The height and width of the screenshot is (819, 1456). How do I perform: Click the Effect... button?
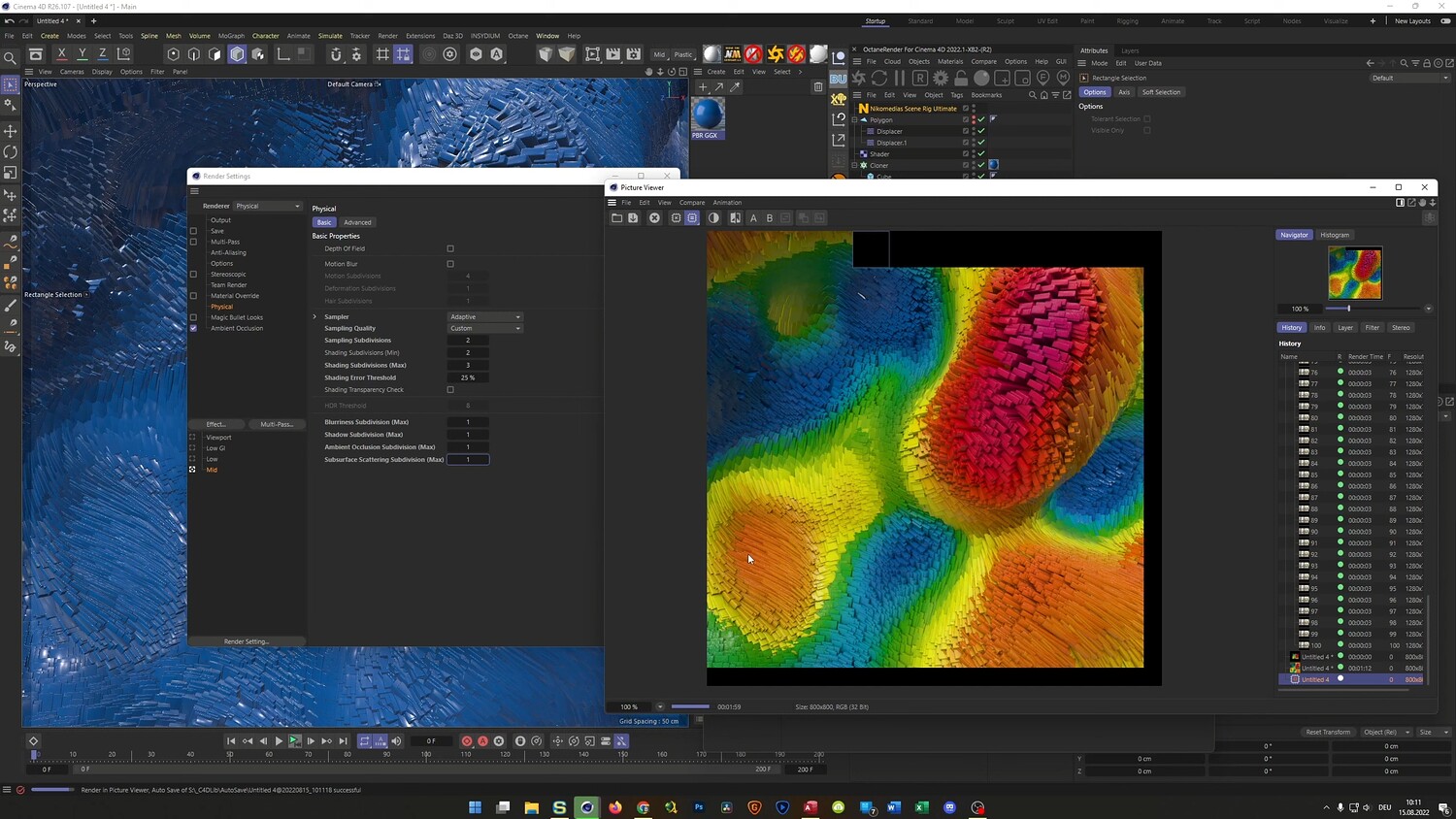[x=215, y=424]
